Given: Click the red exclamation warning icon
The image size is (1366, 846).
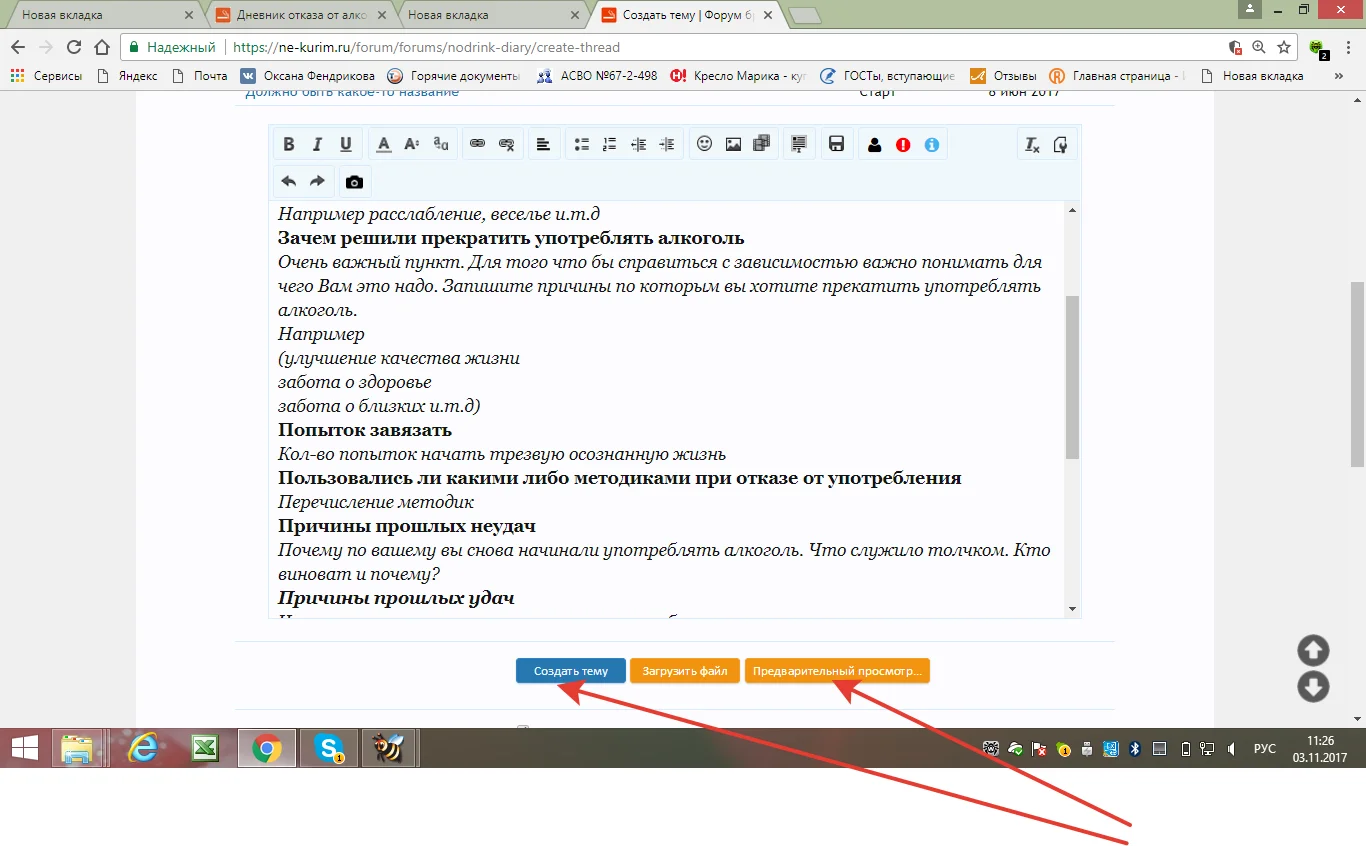Looking at the screenshot, I should click(901, 144).
